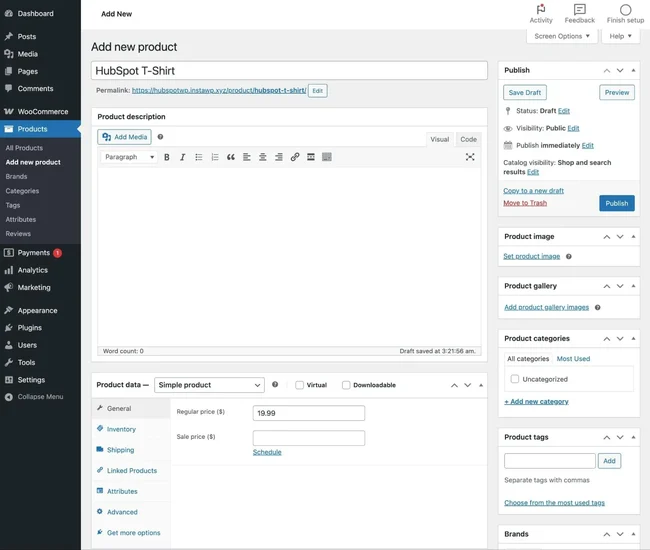Viewport: 650px width, 550px height.
Task: Toggle bold formatting in editor toolbar
Action: pyautogui.click(x=167, y=157)
